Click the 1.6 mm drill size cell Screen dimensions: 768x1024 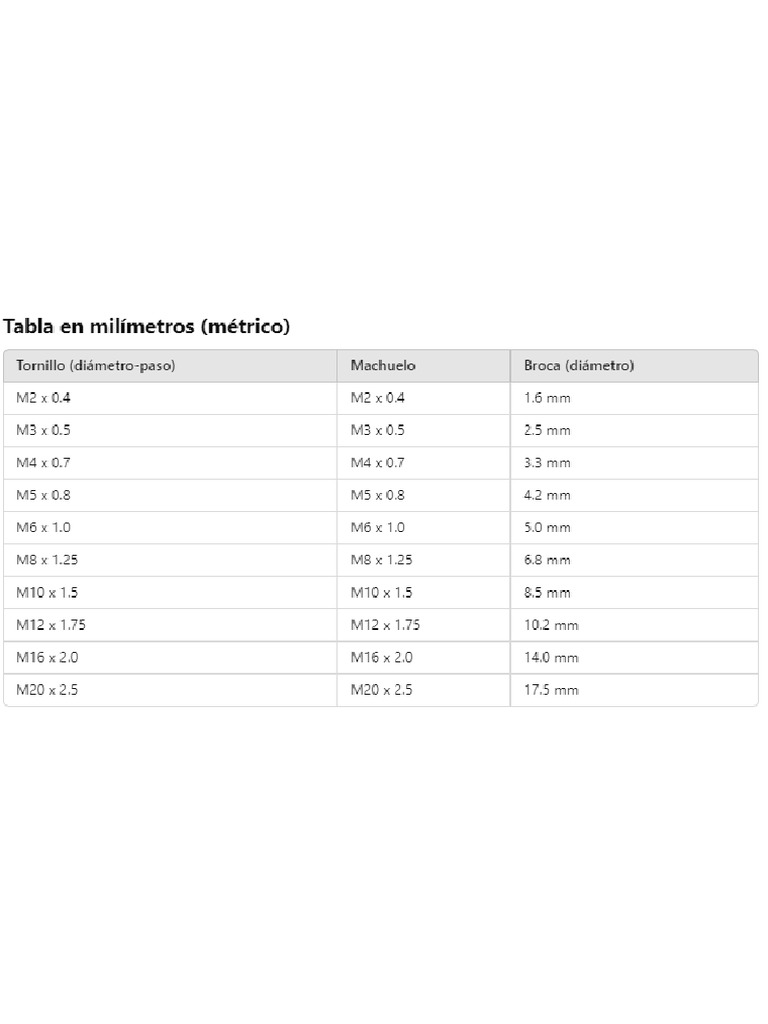point(547,398)
